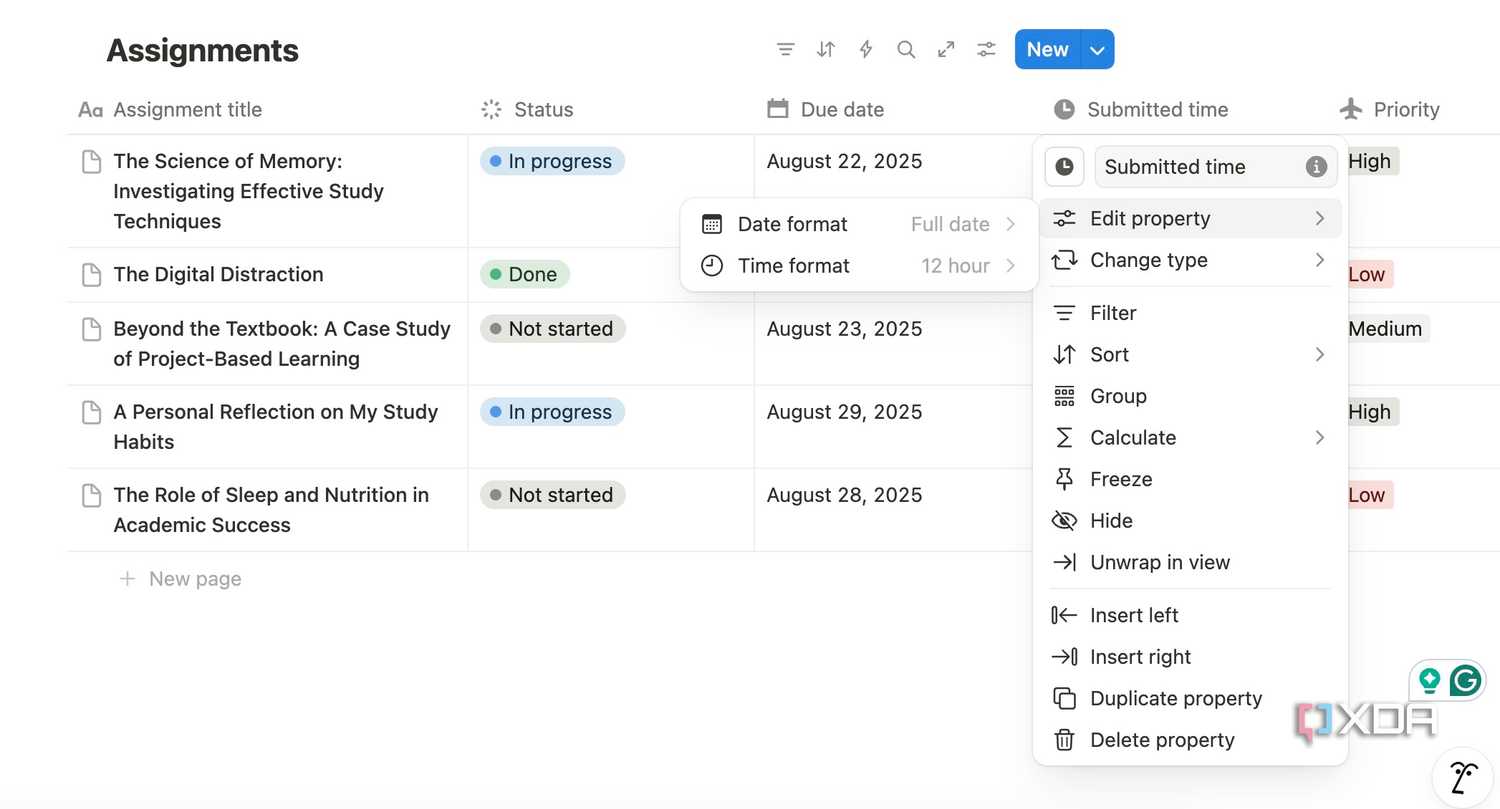Image resolution: width=1500 pixels, height=809 pixels.
Task: Select Delete property
Action: (x=1190, y=740)
